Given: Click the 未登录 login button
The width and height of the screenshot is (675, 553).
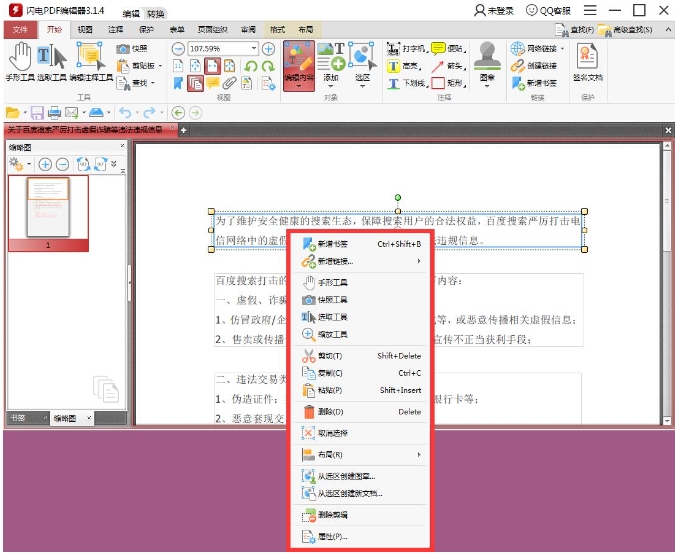Looking at the screenshot, I should (x=494, y=10).
